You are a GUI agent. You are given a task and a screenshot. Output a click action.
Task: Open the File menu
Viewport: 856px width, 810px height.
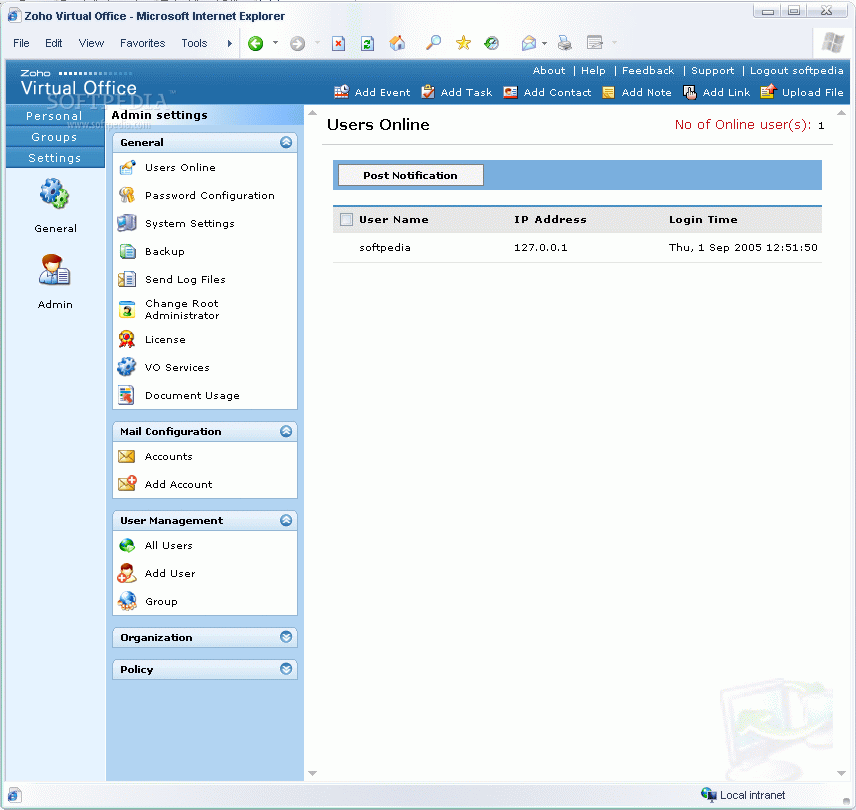tap(21, 43)
